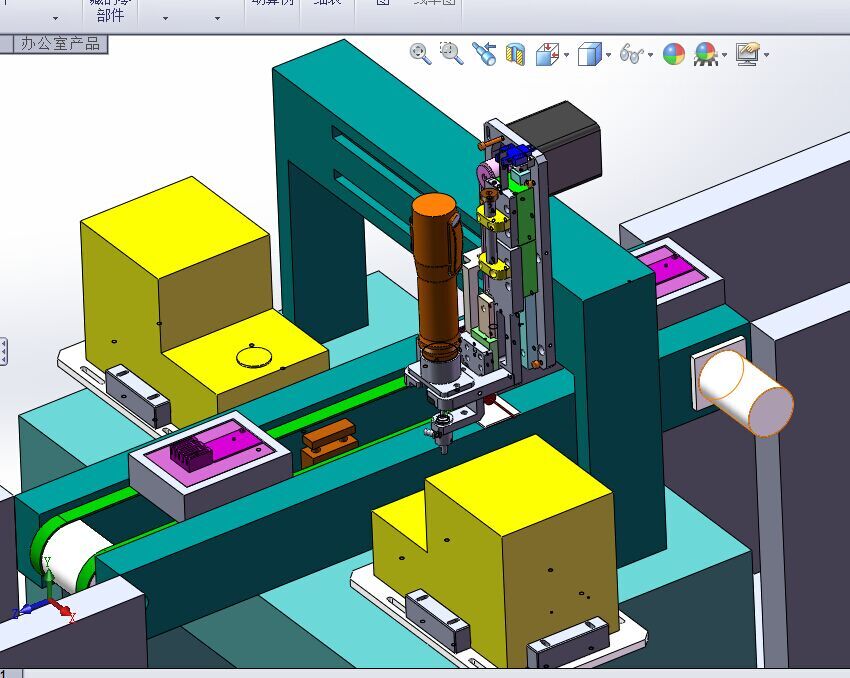Switch to the 办公室产品 tab
850x678 pixels.
[x=61, y=44]
